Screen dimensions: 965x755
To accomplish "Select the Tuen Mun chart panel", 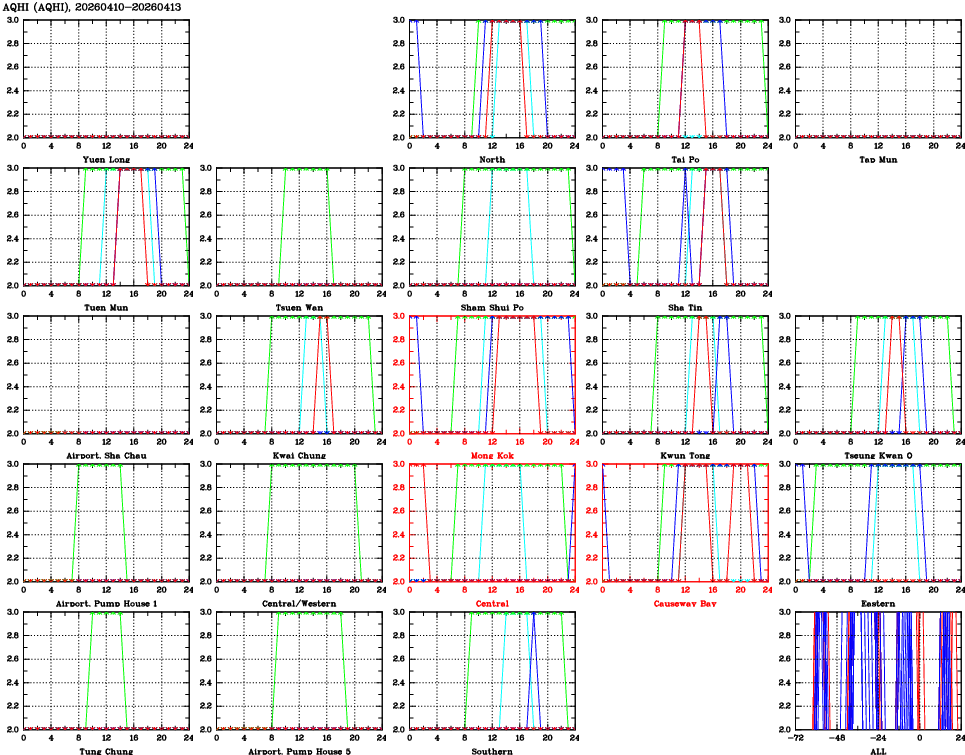I will pos(106,226).
